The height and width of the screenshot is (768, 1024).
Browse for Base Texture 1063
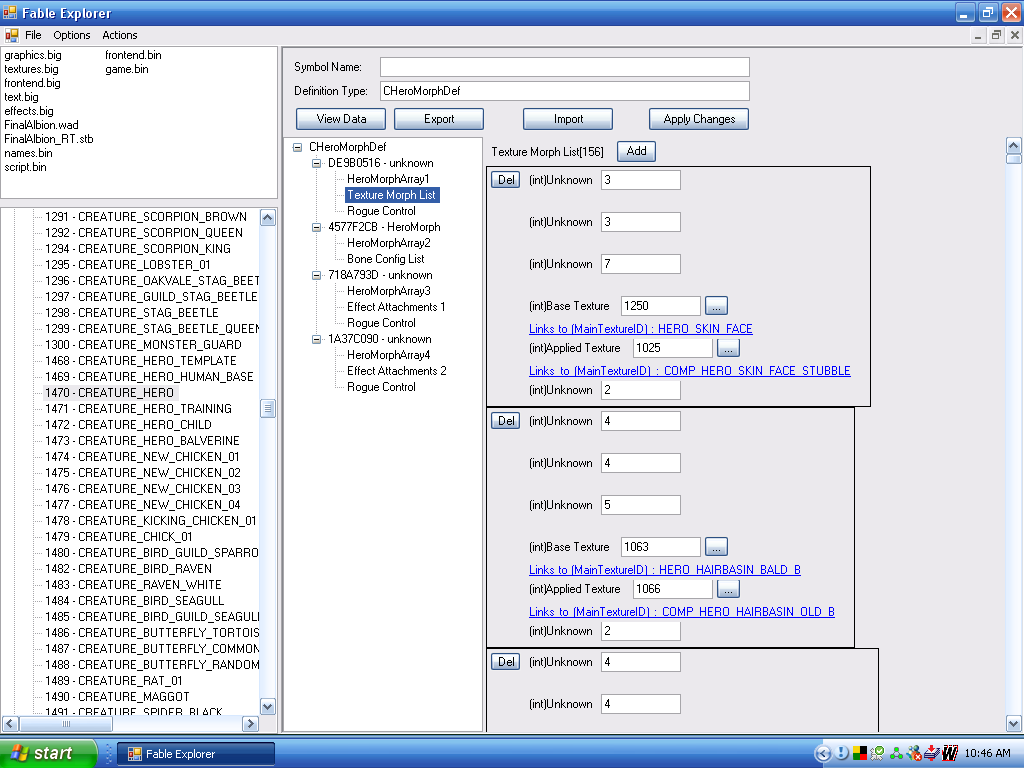717,547
